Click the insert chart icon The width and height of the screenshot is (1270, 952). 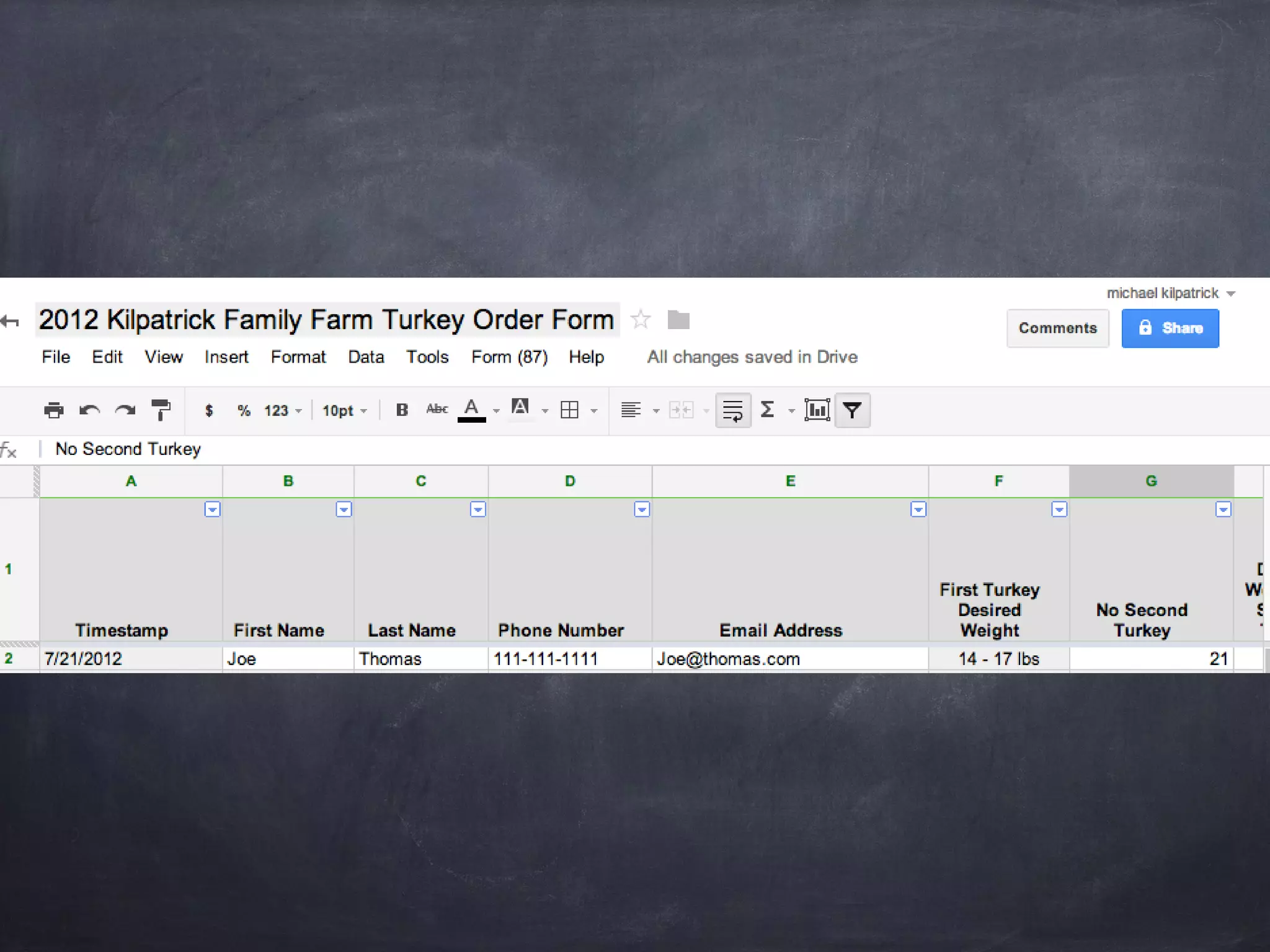coord(817,410)
